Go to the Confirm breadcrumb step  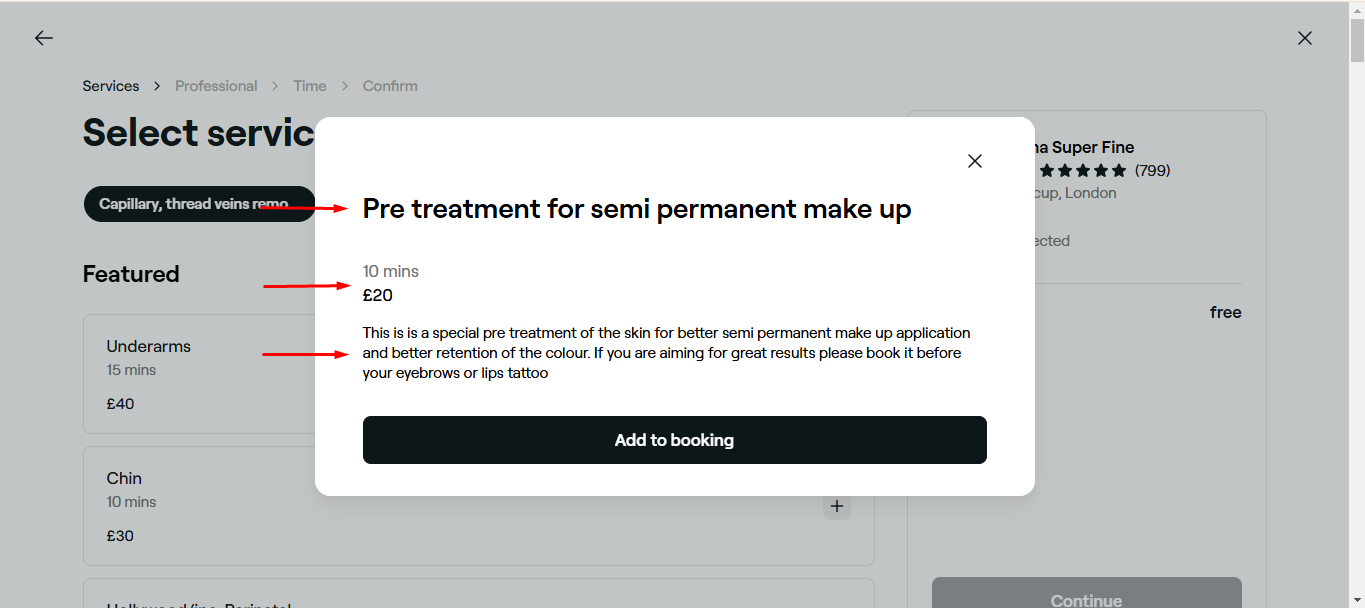[x=390, y=86]
